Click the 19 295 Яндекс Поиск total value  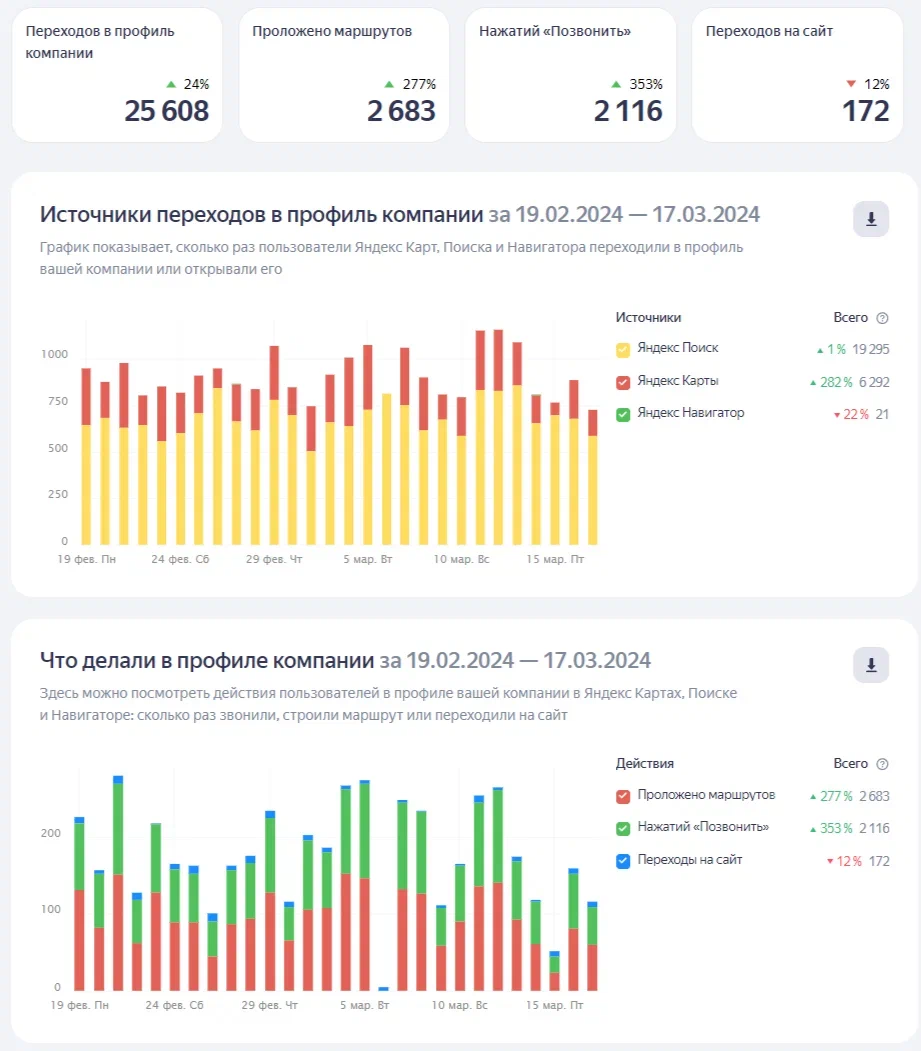pyautogui.click(x=871, y=349)
